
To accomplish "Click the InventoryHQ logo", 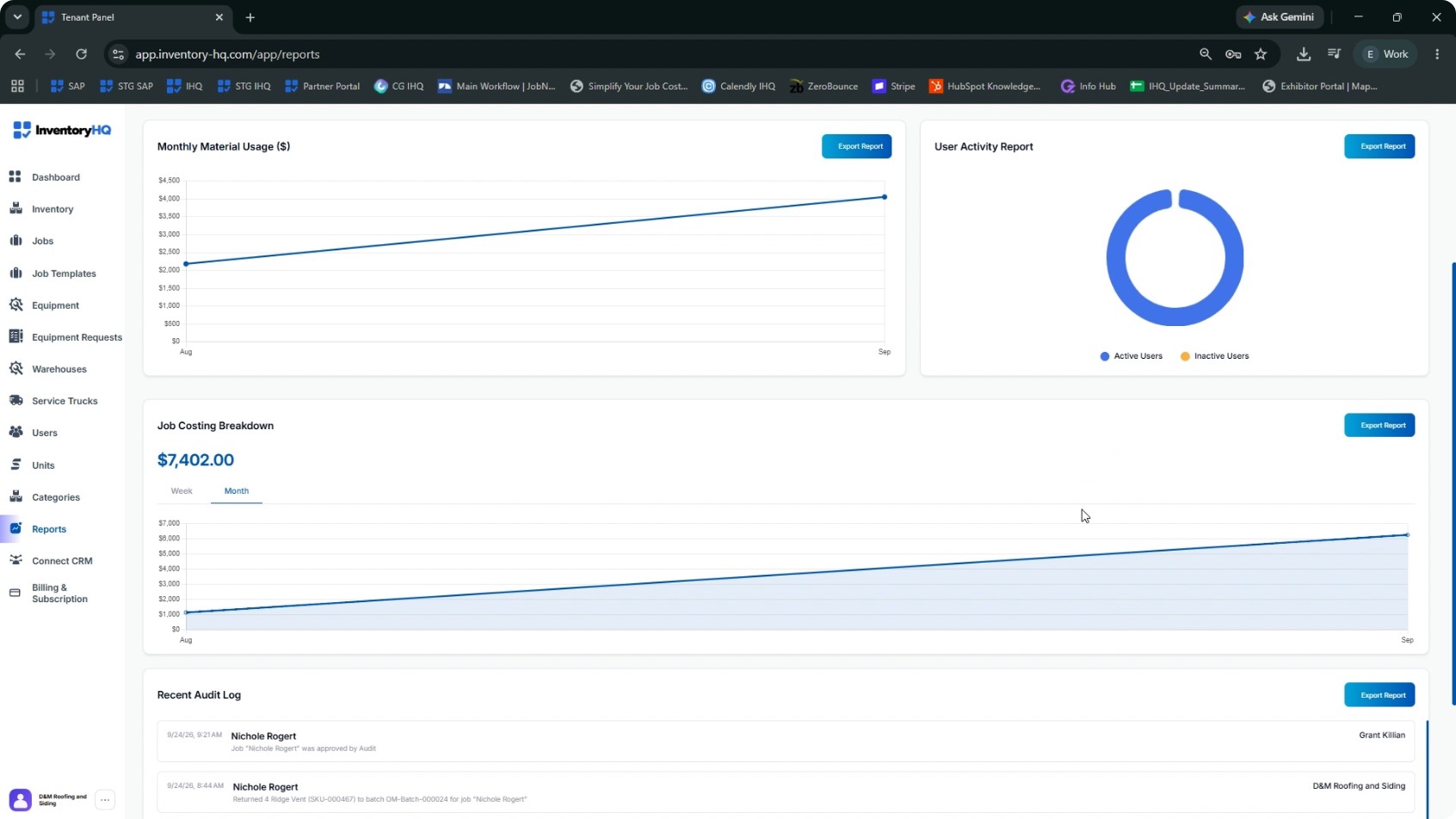I will (x=62, y=131).
